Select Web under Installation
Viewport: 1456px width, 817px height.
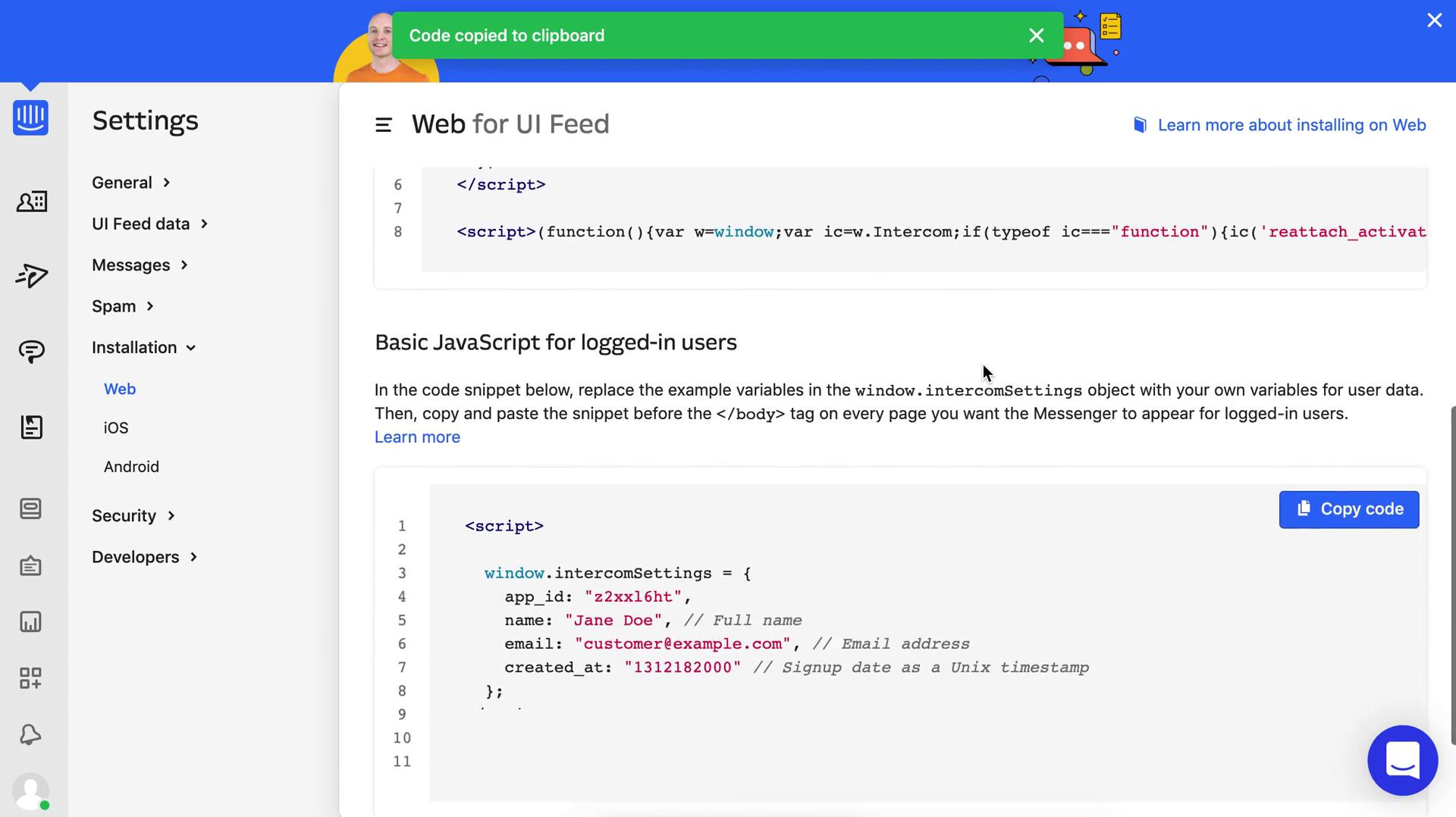pos(120,389)
